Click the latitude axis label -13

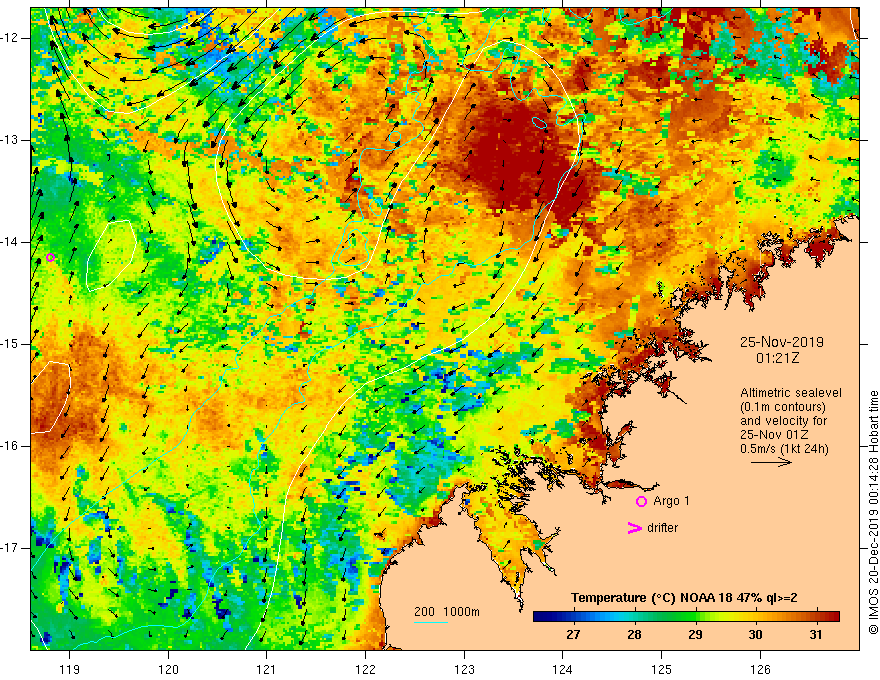(11, 140)
